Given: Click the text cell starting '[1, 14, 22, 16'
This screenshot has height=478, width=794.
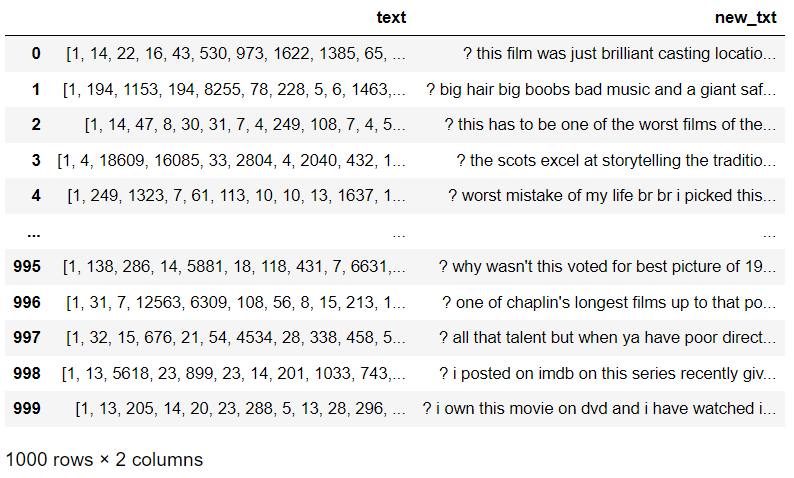Looking at the screenshot, I should (236, 54).
